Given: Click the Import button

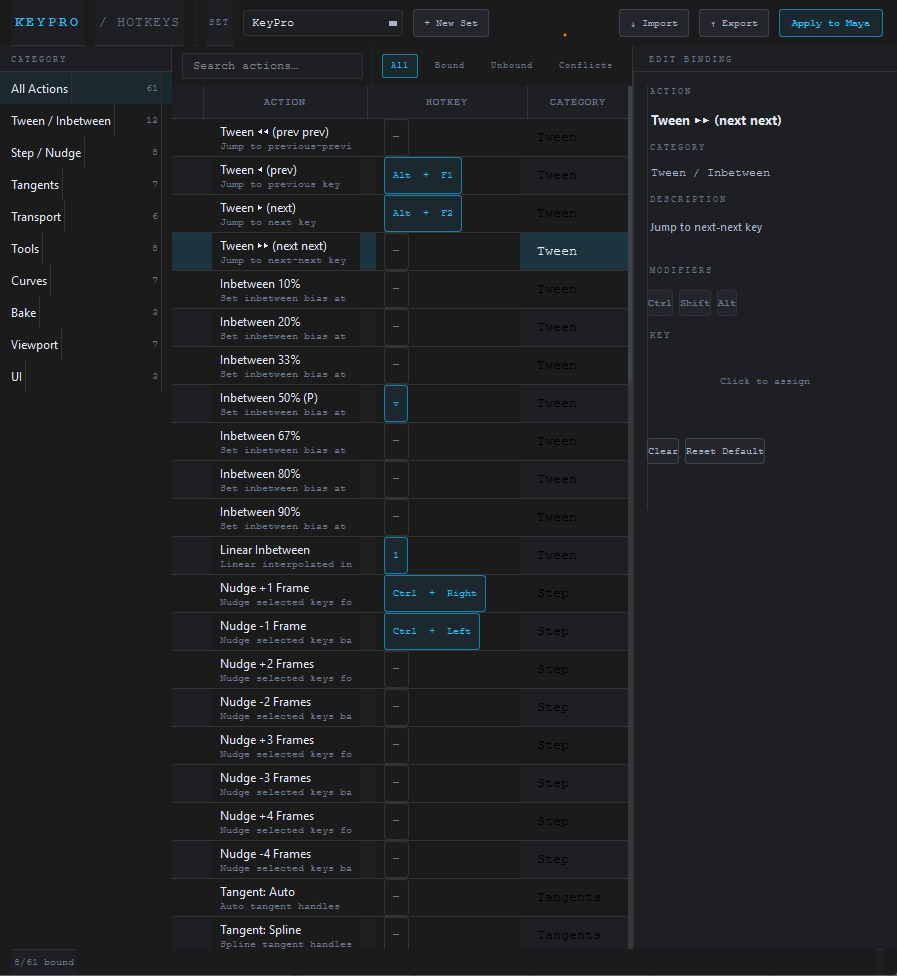Looking at the screenshot, I should coord(654,23).
